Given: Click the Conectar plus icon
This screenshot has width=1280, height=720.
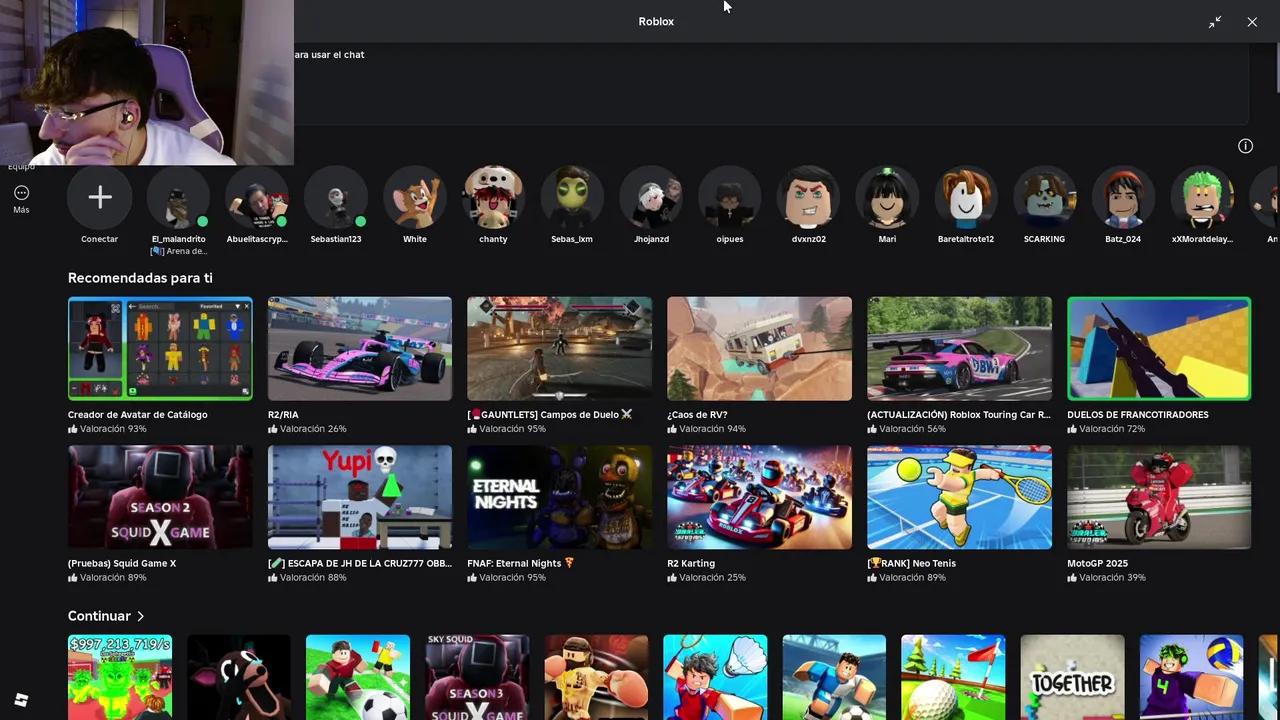Looking at the screenshot, I should (x=99, y=198).
